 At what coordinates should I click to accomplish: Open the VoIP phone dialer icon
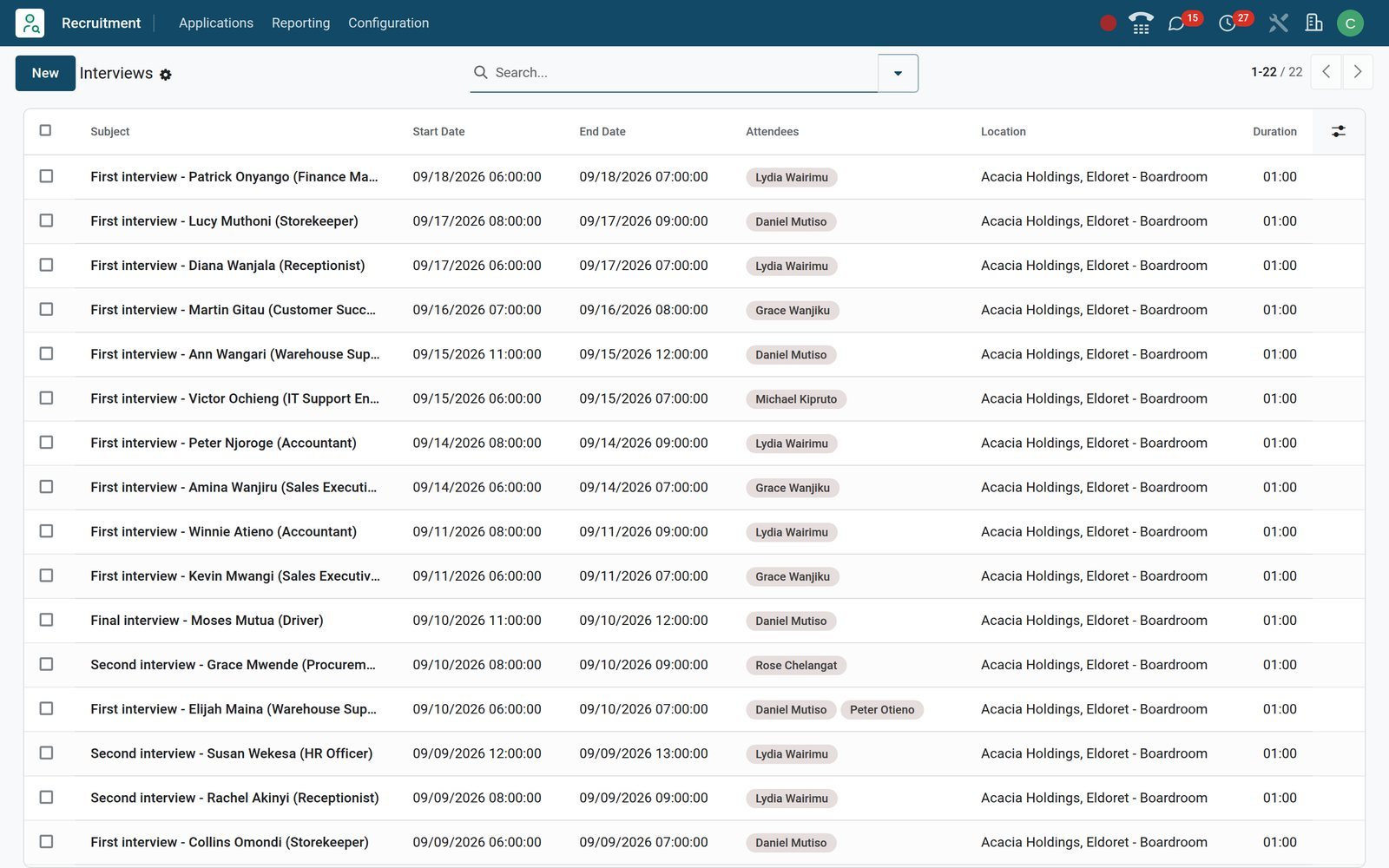(x=1141, y=23)
